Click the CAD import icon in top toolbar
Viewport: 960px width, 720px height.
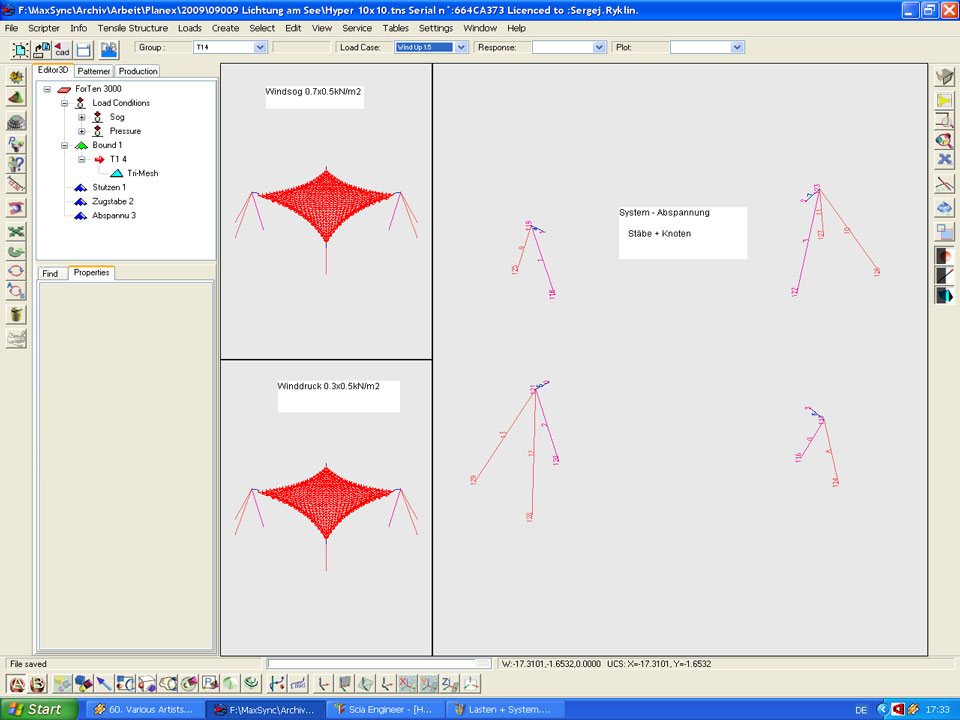coord(60,48)
